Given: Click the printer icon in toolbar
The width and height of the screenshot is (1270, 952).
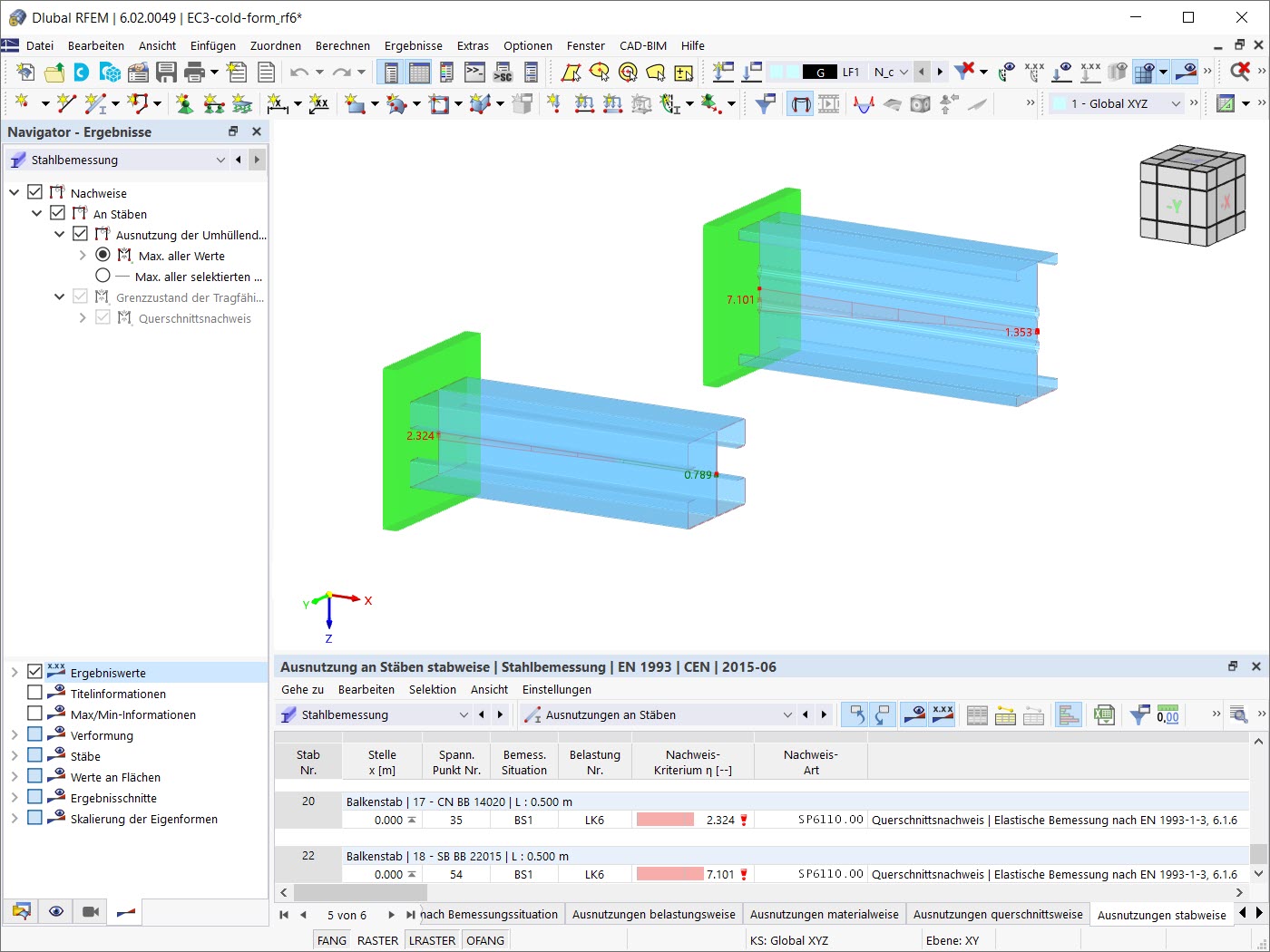Looking at the screenshot, I should coord(193,73).
